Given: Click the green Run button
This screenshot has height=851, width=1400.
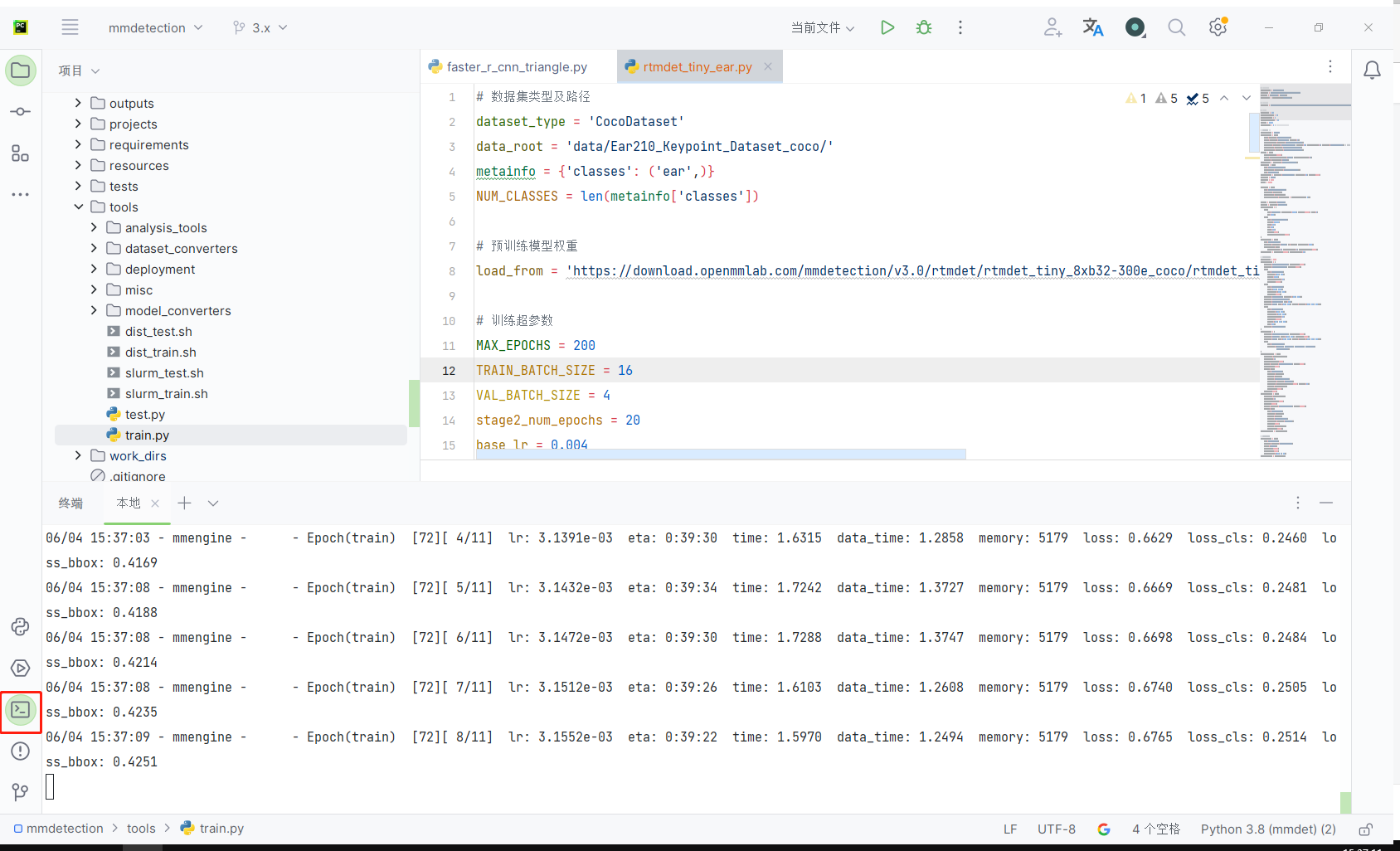Looking at the screenshot, I should [887, 27].
